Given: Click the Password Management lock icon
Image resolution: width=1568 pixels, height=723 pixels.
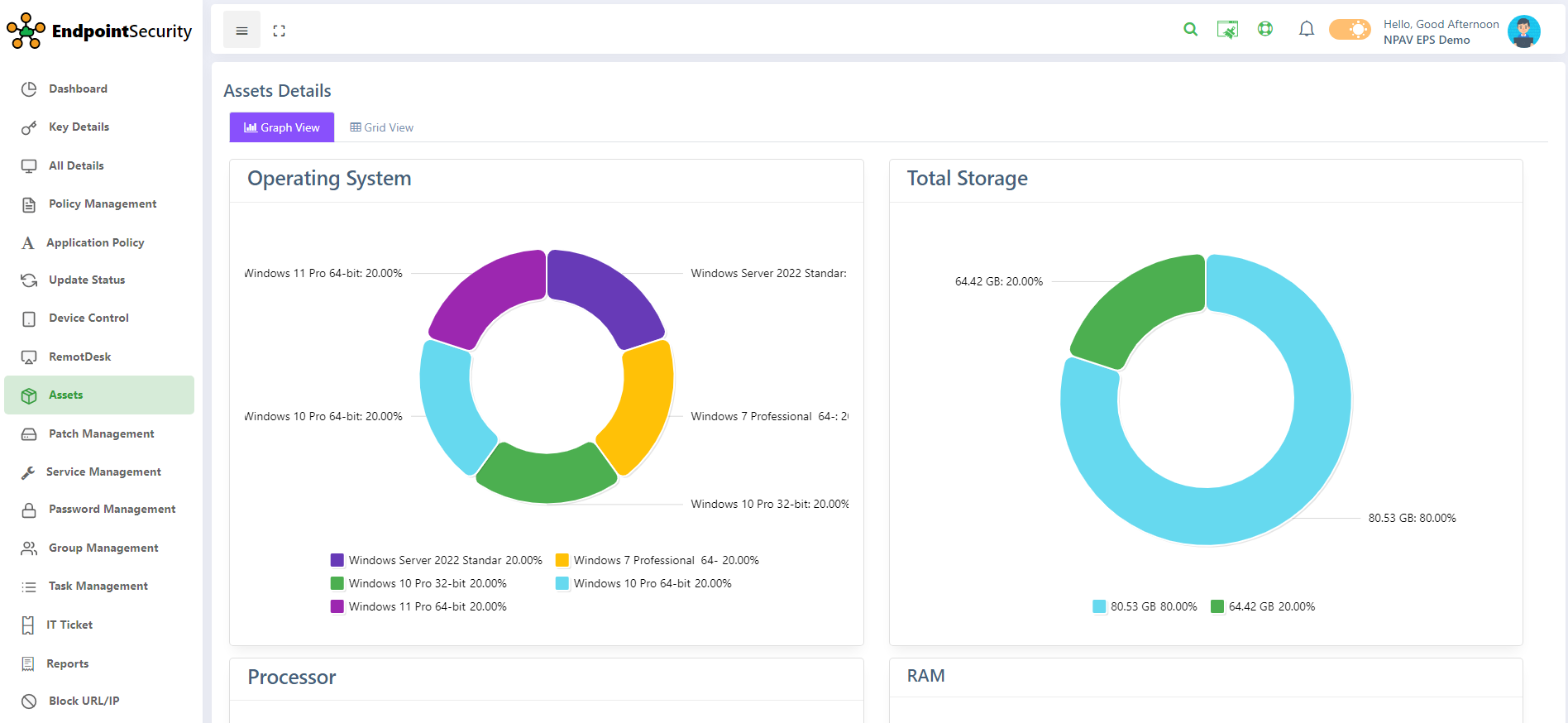Looking at the screenshot, I should 29,510.
